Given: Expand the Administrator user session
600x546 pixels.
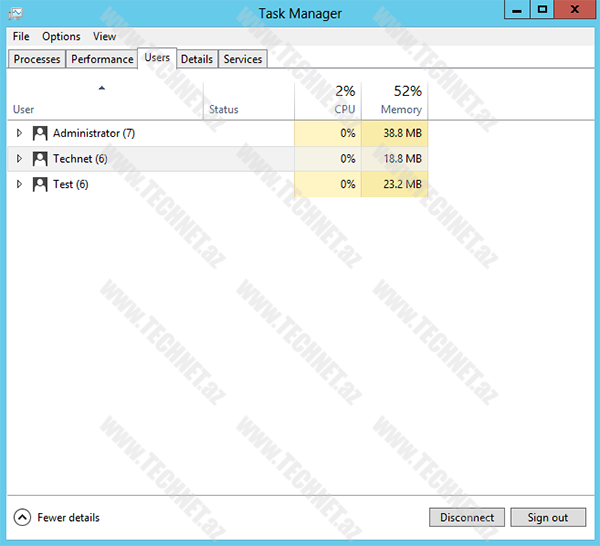Looking at the screenshot, I should (19, 133).
